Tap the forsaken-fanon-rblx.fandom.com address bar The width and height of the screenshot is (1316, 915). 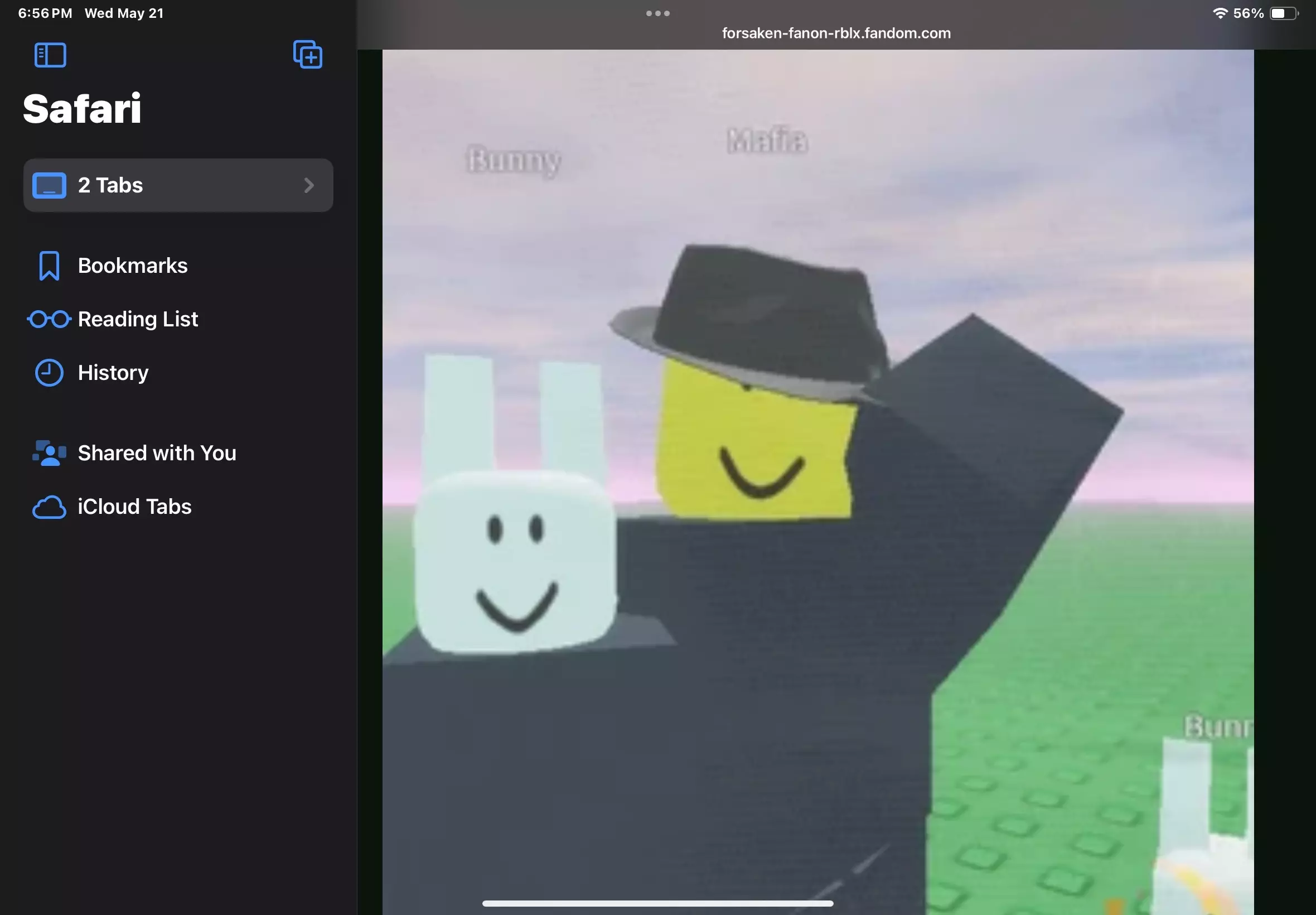[x=836, y=33]
